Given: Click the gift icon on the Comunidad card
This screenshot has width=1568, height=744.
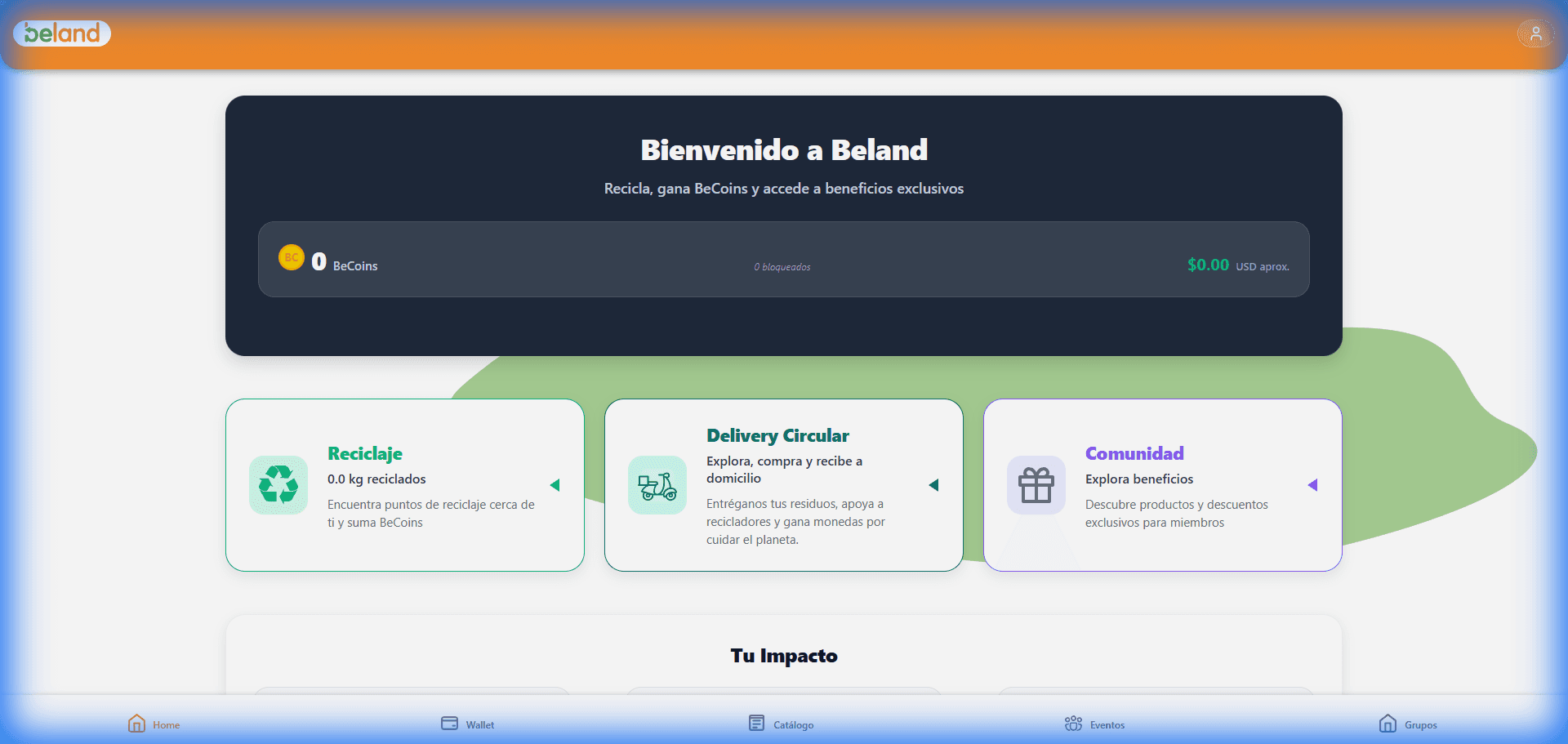Looking at the screenshot, I should [1036, 485].
